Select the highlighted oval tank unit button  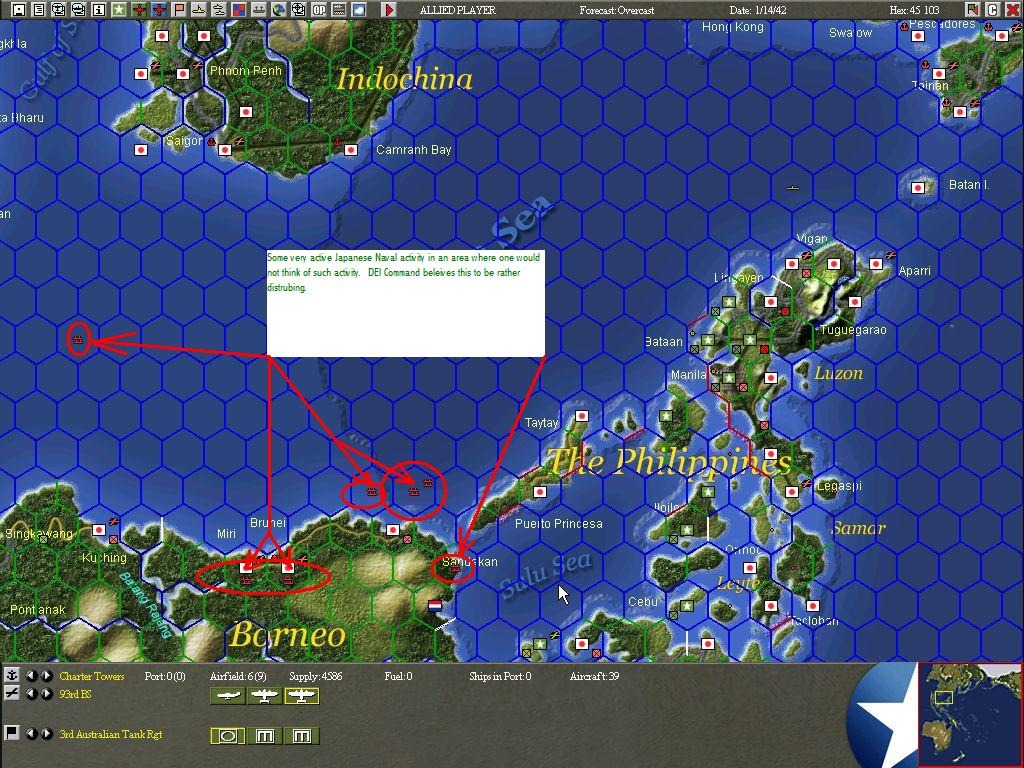point(228,736)
